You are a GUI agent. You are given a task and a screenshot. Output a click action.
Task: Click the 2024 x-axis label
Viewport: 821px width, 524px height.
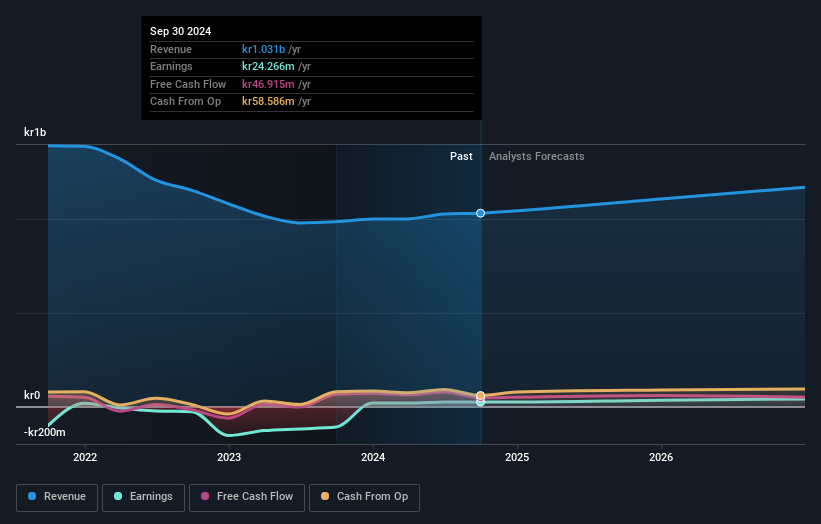(373, 457)
